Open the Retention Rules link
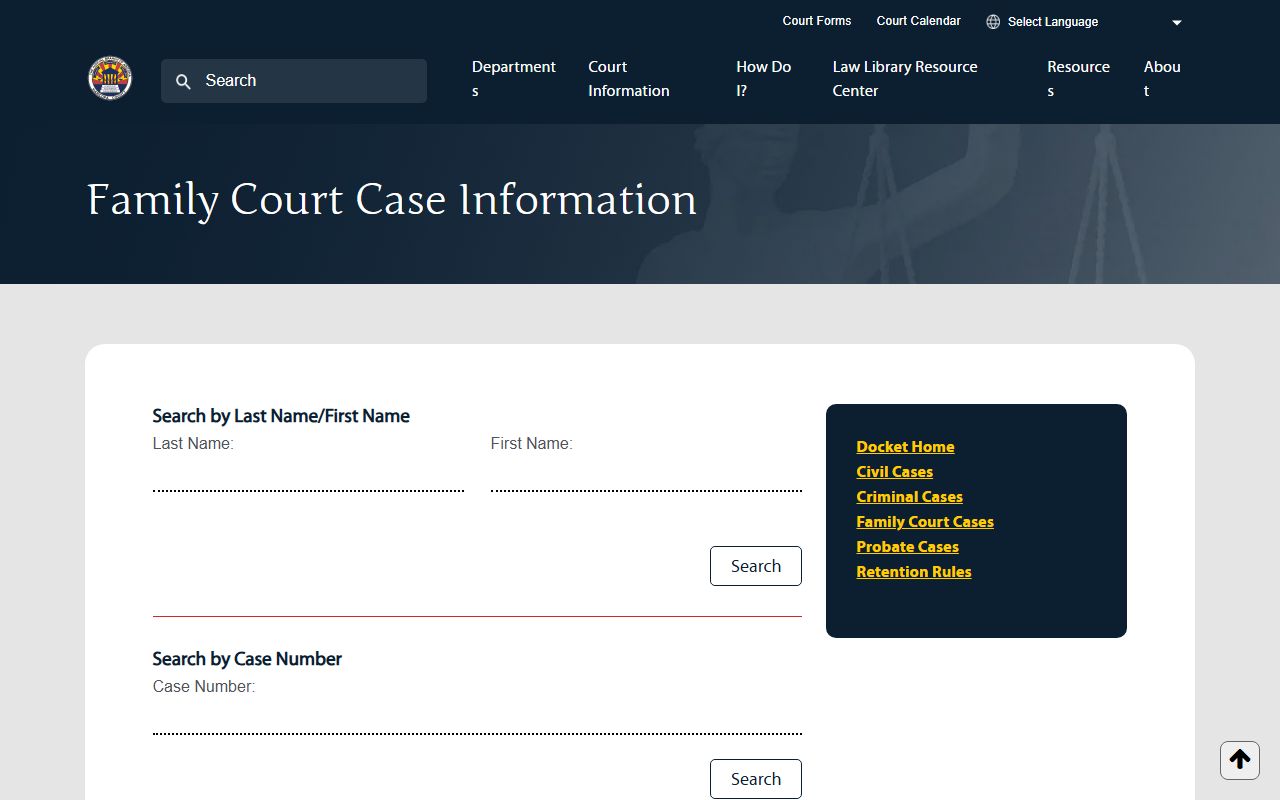The image size is (1280, 800). 914,572
